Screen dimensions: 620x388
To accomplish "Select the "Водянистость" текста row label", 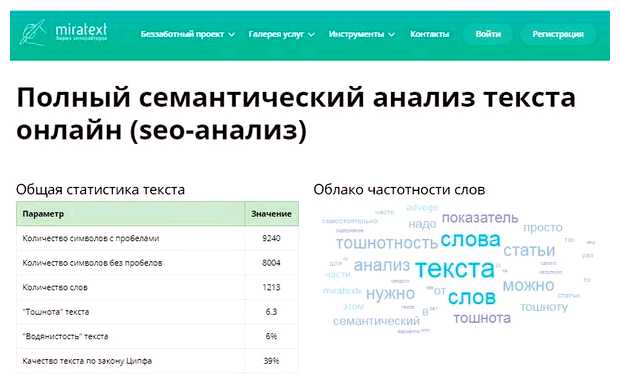I will (65, 337).
